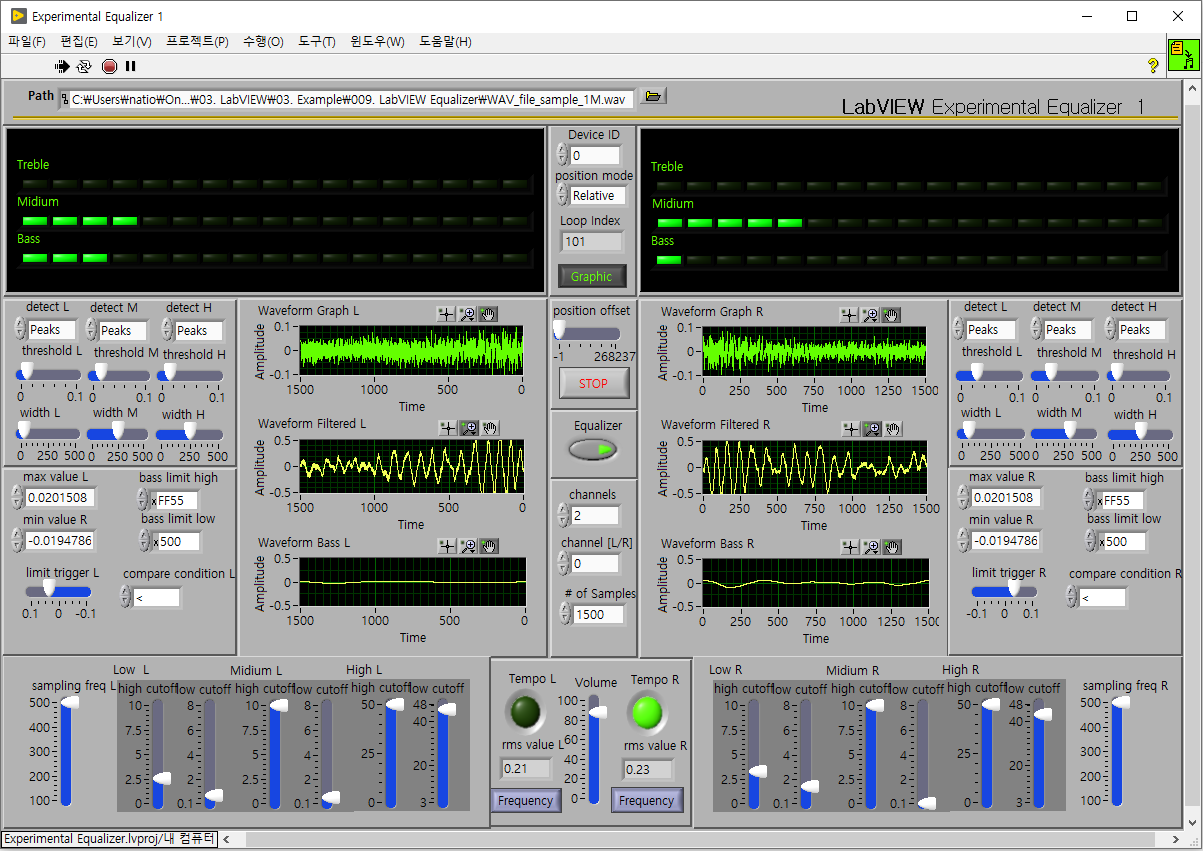Viewport: 1203px width, 851px height.
Task: Click the limit trigger L slider
Action: [58, 591]
